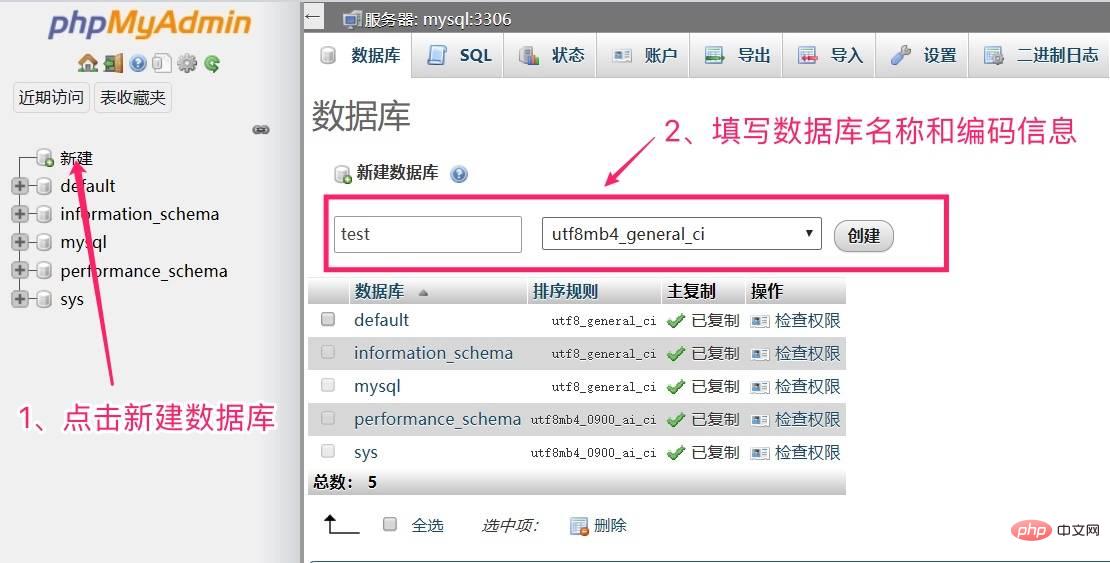
Task: Click the database name field containing test
Action: (428, 234)
